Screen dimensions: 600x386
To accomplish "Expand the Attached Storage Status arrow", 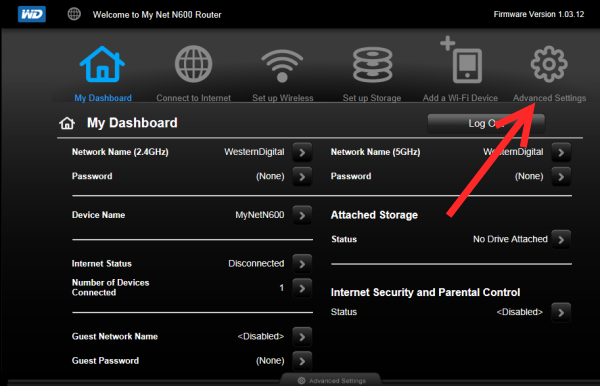I will click(x=561, y=239).
